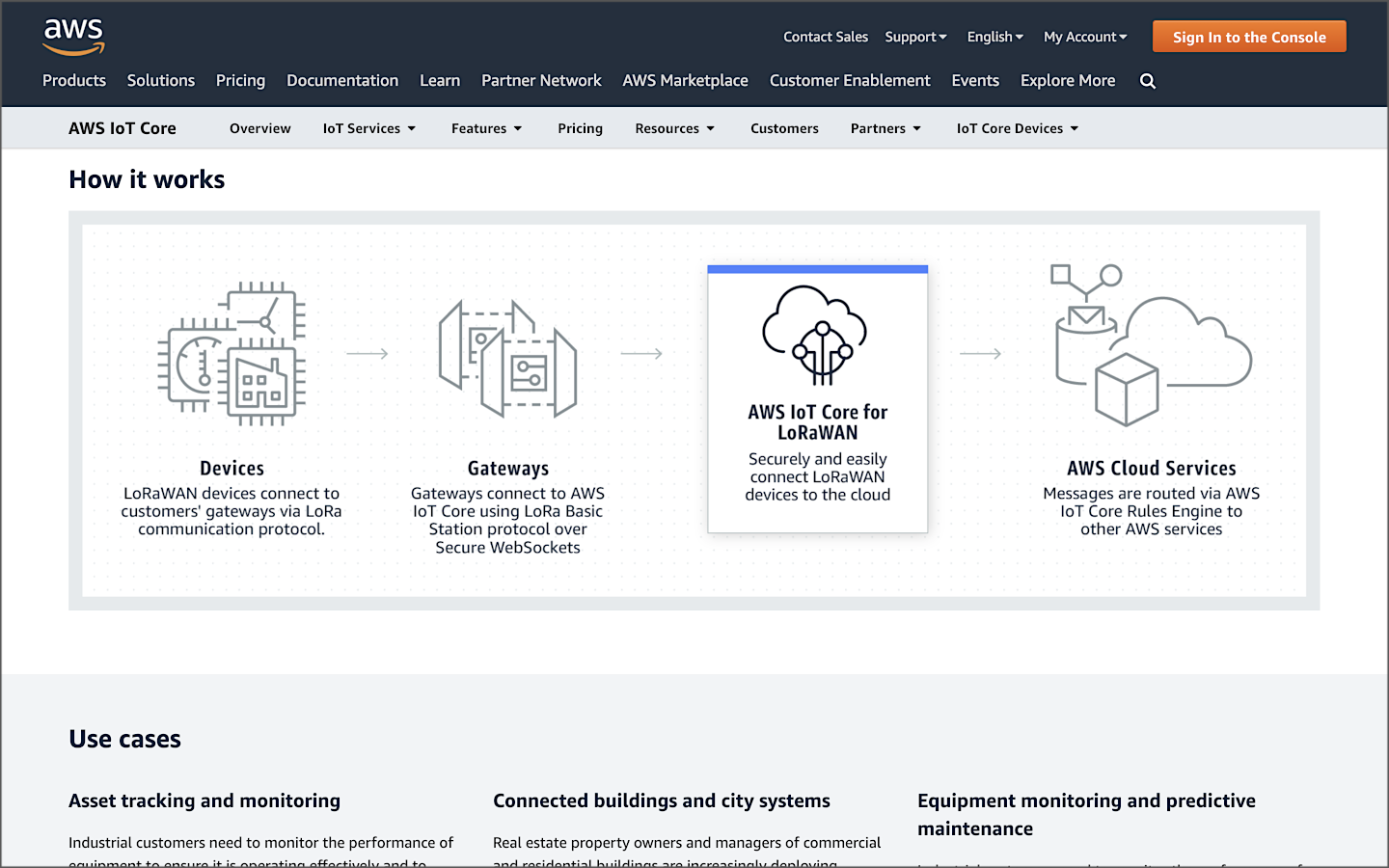Open Customer Enablement menu
Image resolution: width=1389 pixels, height=868 pixels.
point(850,81)
